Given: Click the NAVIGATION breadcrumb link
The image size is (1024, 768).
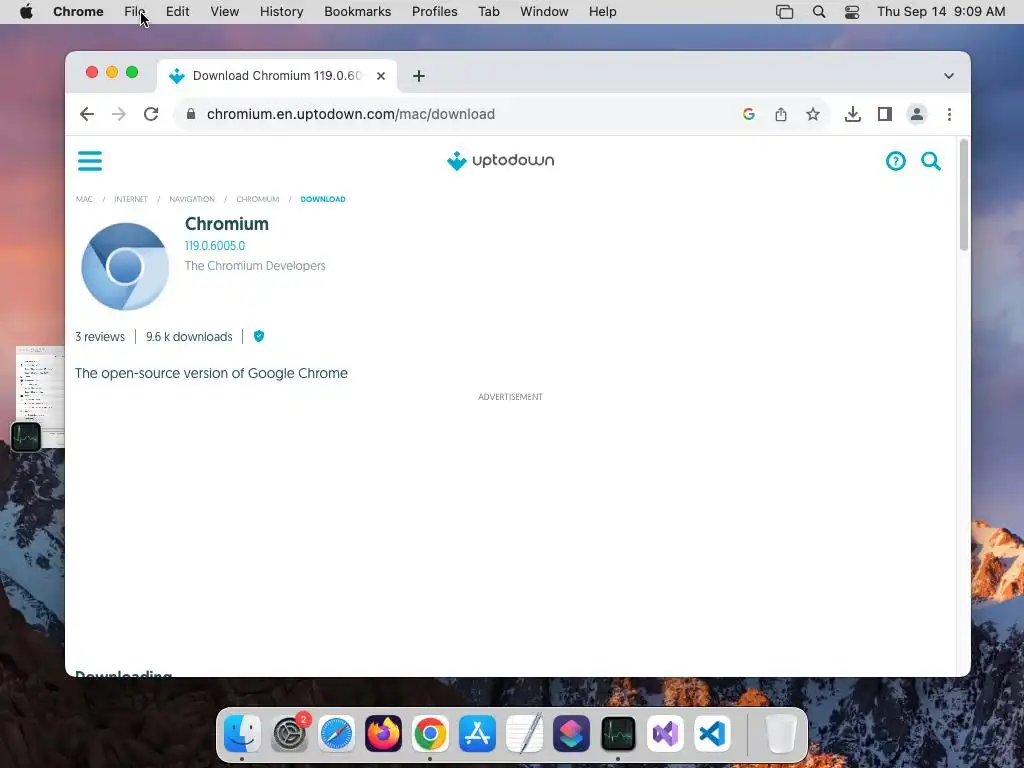Looking at the screenshot, I should tap(191, 199).
